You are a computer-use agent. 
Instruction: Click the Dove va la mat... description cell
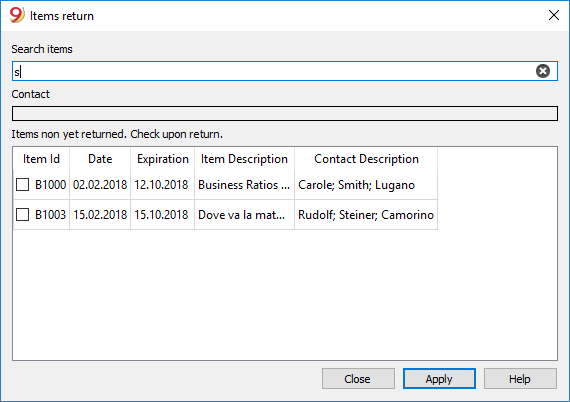pos(244,214)
